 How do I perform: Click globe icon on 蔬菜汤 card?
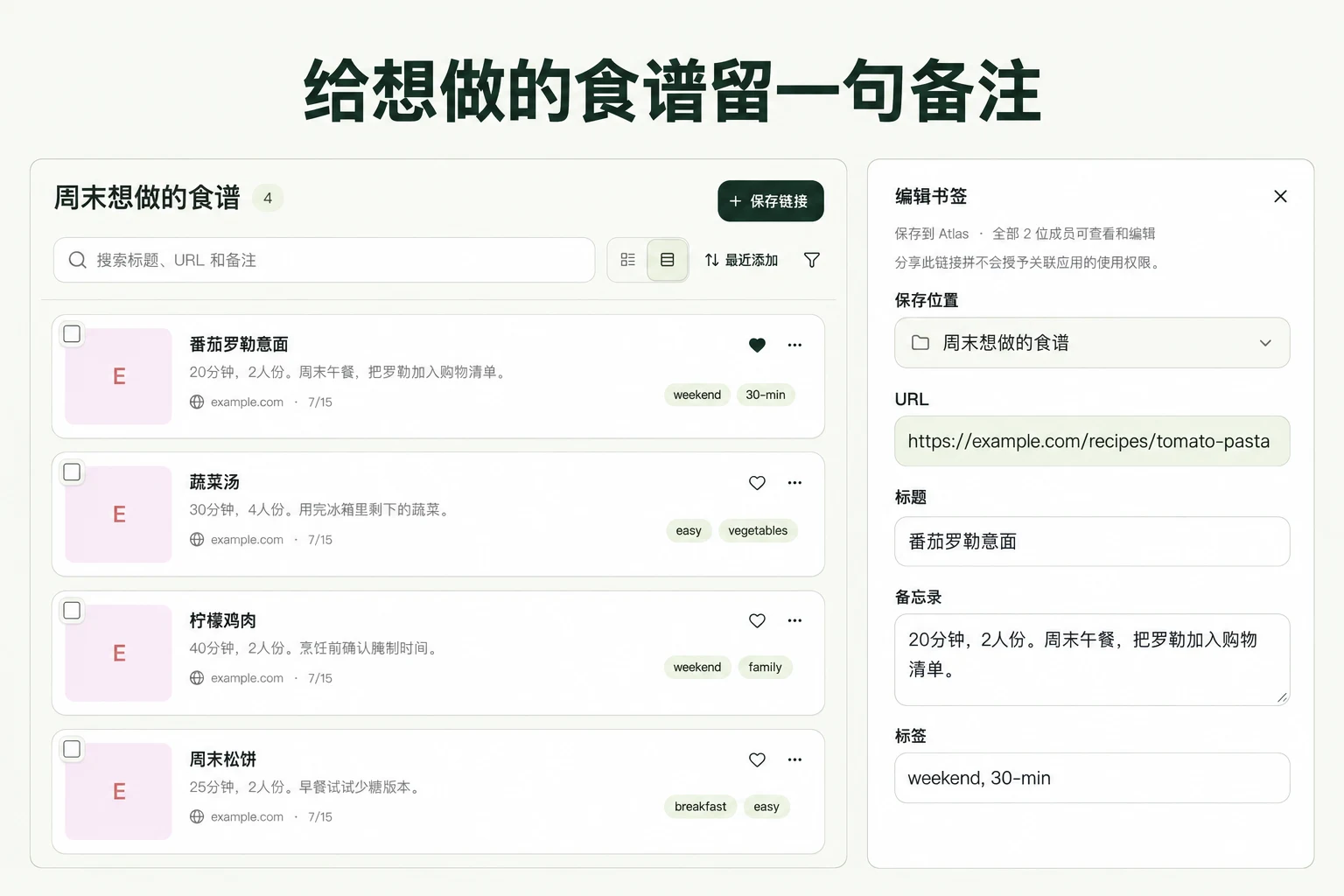click(x=197, y=540)
